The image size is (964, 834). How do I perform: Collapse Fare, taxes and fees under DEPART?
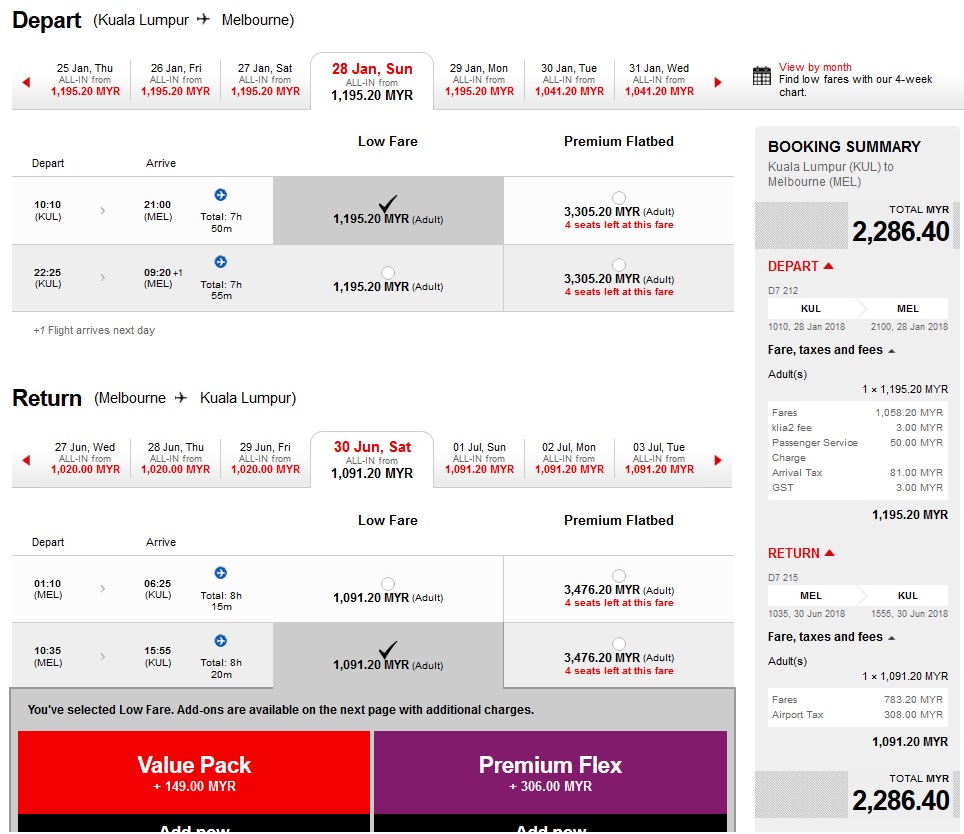pyautogui.click(x=891, y=351)
